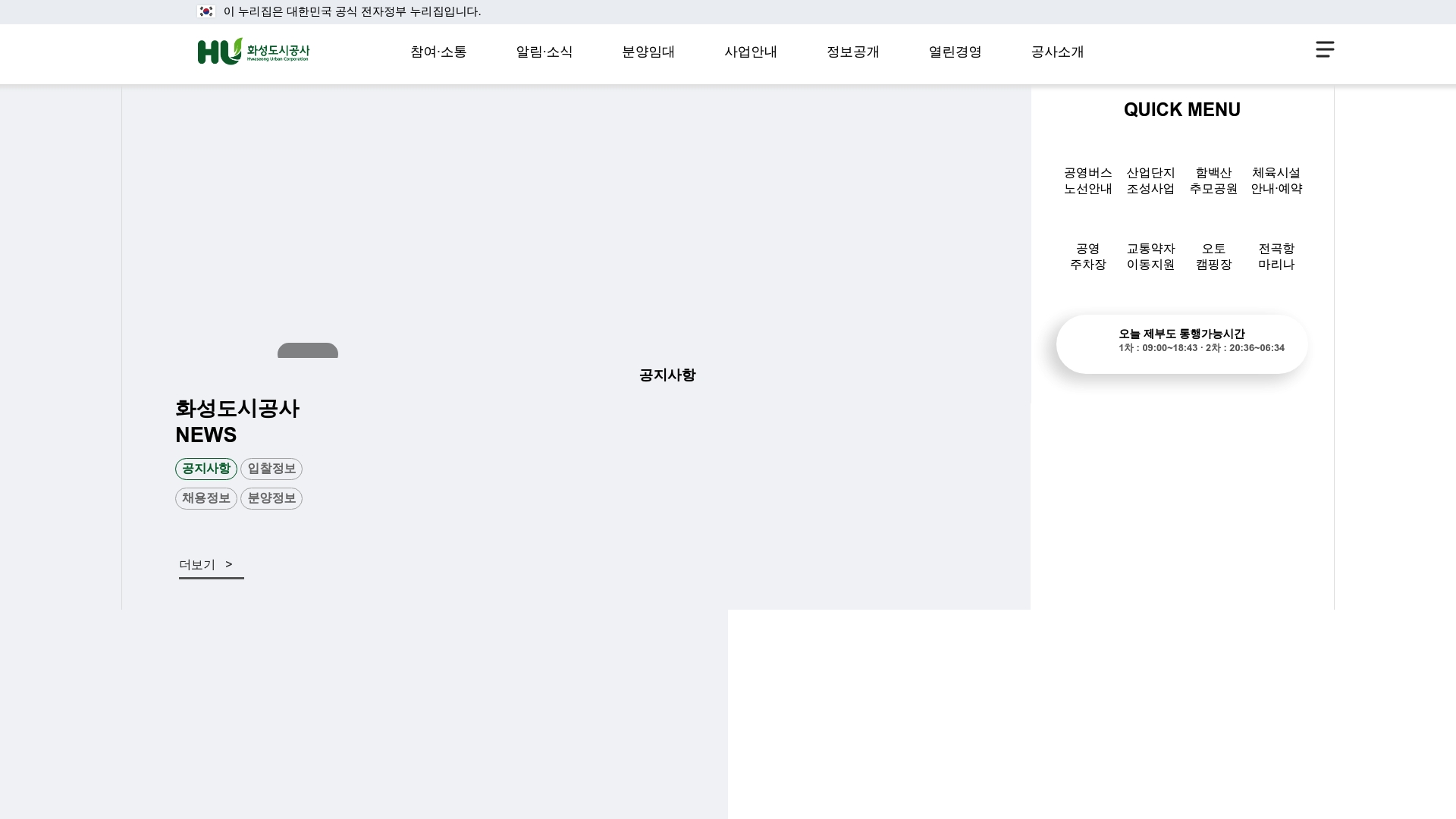Open 공영 주차장 quick menu
The image size is (1456, 819).
coord(1088,256)
